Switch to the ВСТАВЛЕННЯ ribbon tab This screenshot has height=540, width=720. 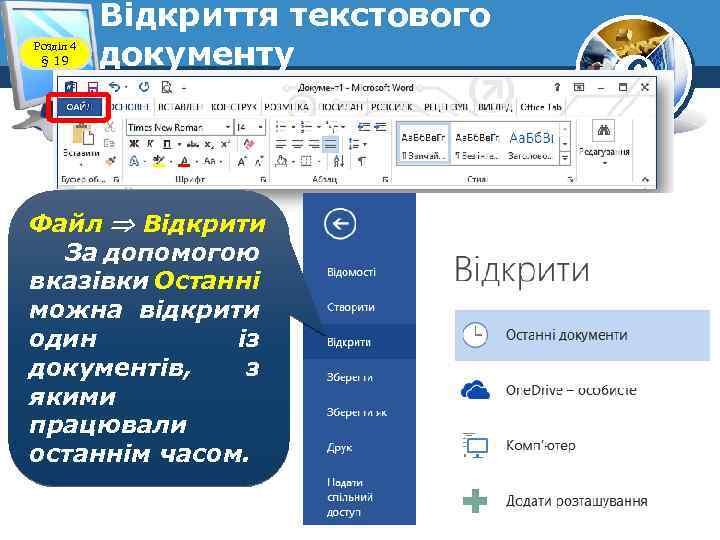pos(179,107)
